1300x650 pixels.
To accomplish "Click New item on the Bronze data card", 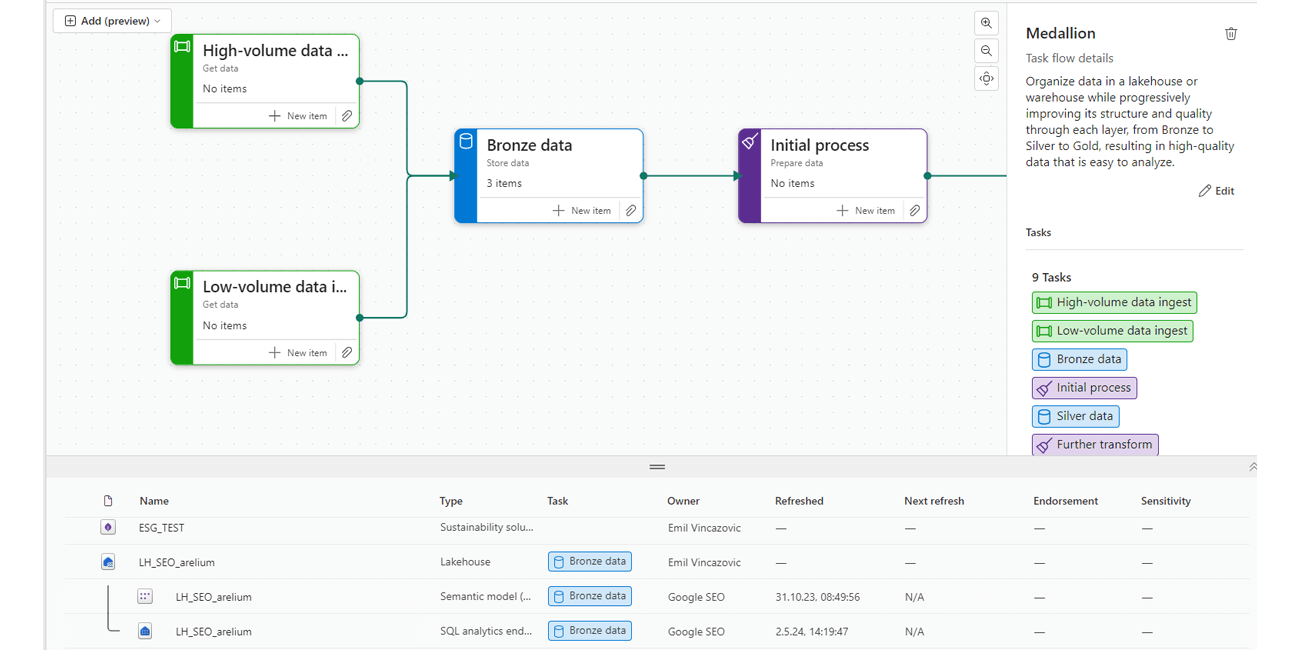I will pos(580,210).
